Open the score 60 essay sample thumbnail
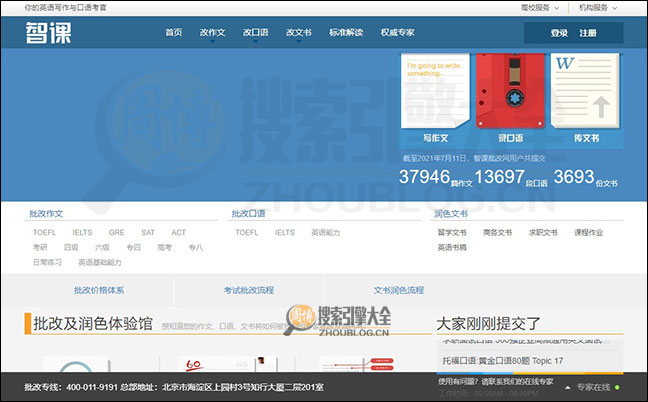The height and width of the screenshot is (402, 648). coord(228,364)
